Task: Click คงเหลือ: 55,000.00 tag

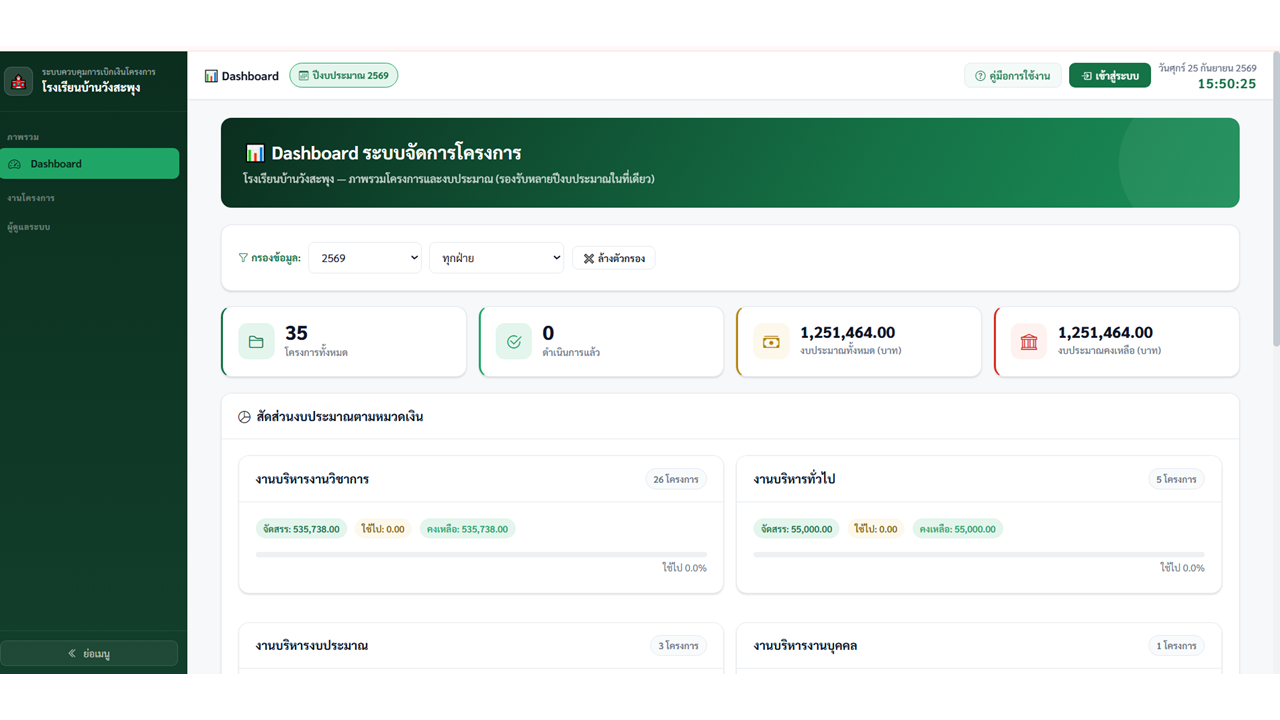Action: coord(957,529)
